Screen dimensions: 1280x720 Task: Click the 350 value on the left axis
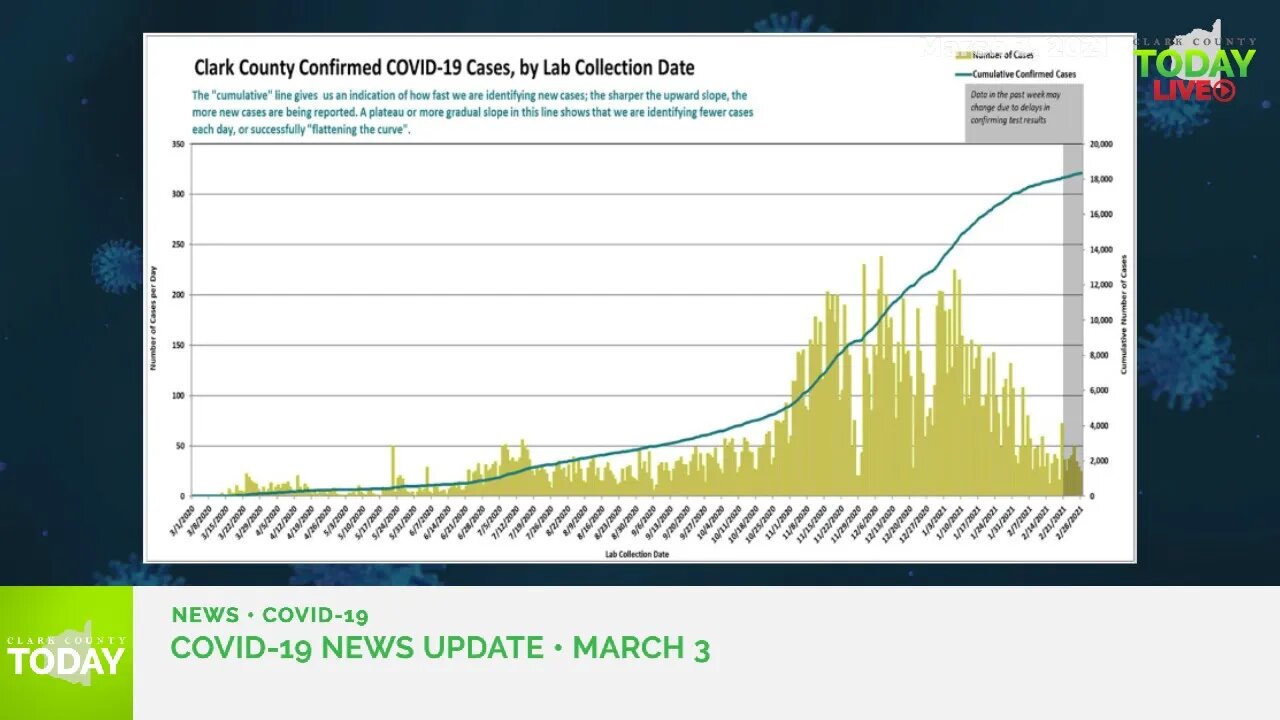(178, 144)
